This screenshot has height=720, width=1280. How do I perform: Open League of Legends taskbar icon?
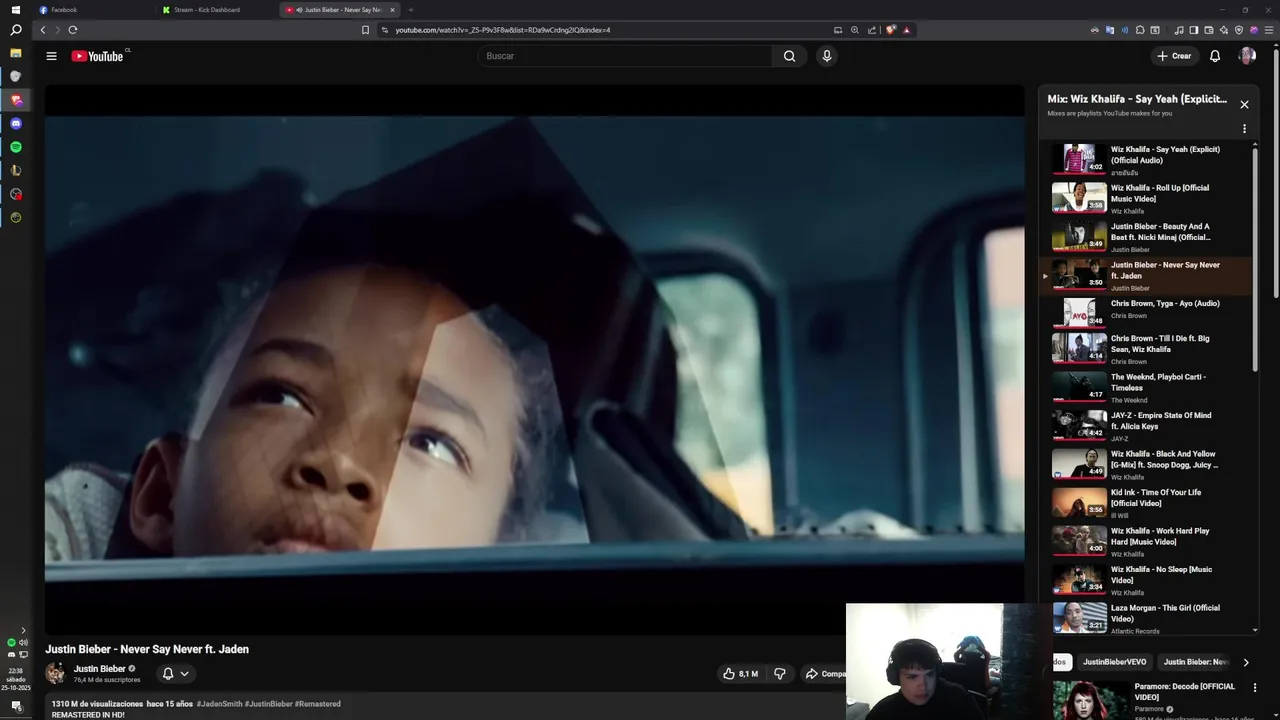(15, 171)
